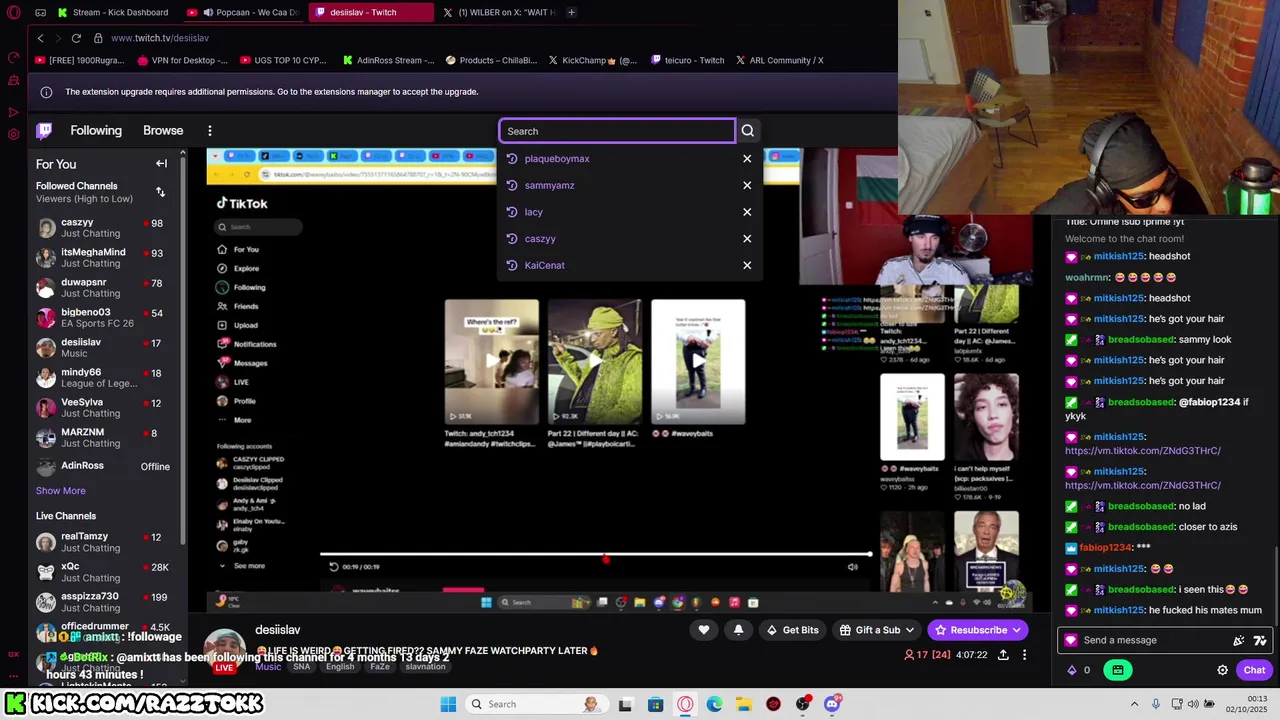Image resolution: width=1280 pixels, height=720 pixels.
Task: Click the English stream tag
Action: 340,667
